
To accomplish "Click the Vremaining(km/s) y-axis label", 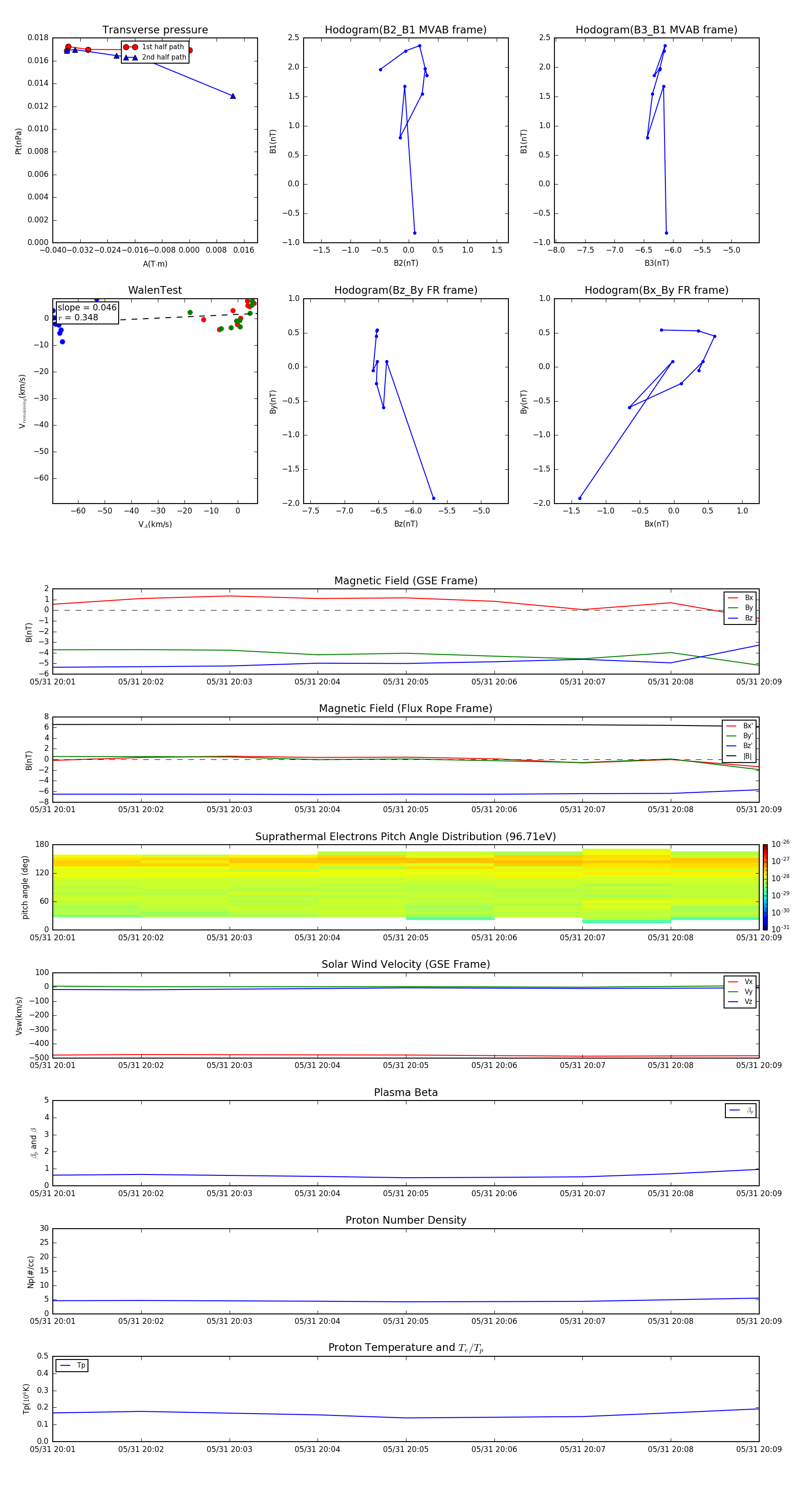I will pyautogui.click(x=23, y=401).
